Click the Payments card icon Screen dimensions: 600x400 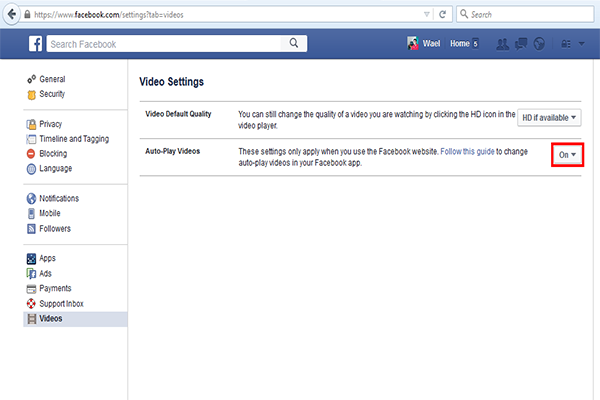coord(31,289)
